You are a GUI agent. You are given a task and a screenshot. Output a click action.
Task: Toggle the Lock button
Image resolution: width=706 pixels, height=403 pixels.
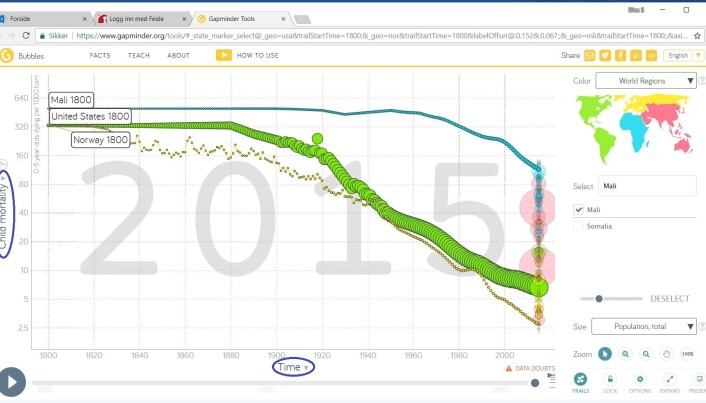pyautogui.click(x=610, y=382)
